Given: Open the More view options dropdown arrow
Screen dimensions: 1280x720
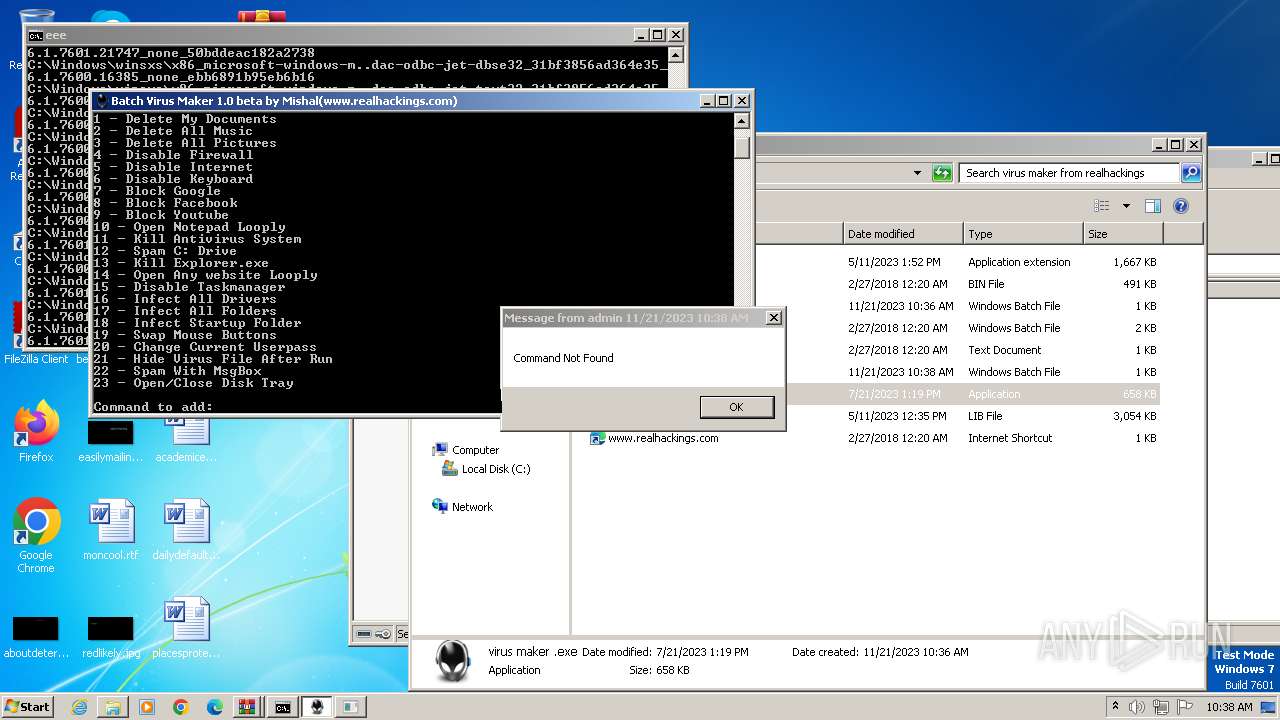Looking at the screenshot, I should [1126, 206].
